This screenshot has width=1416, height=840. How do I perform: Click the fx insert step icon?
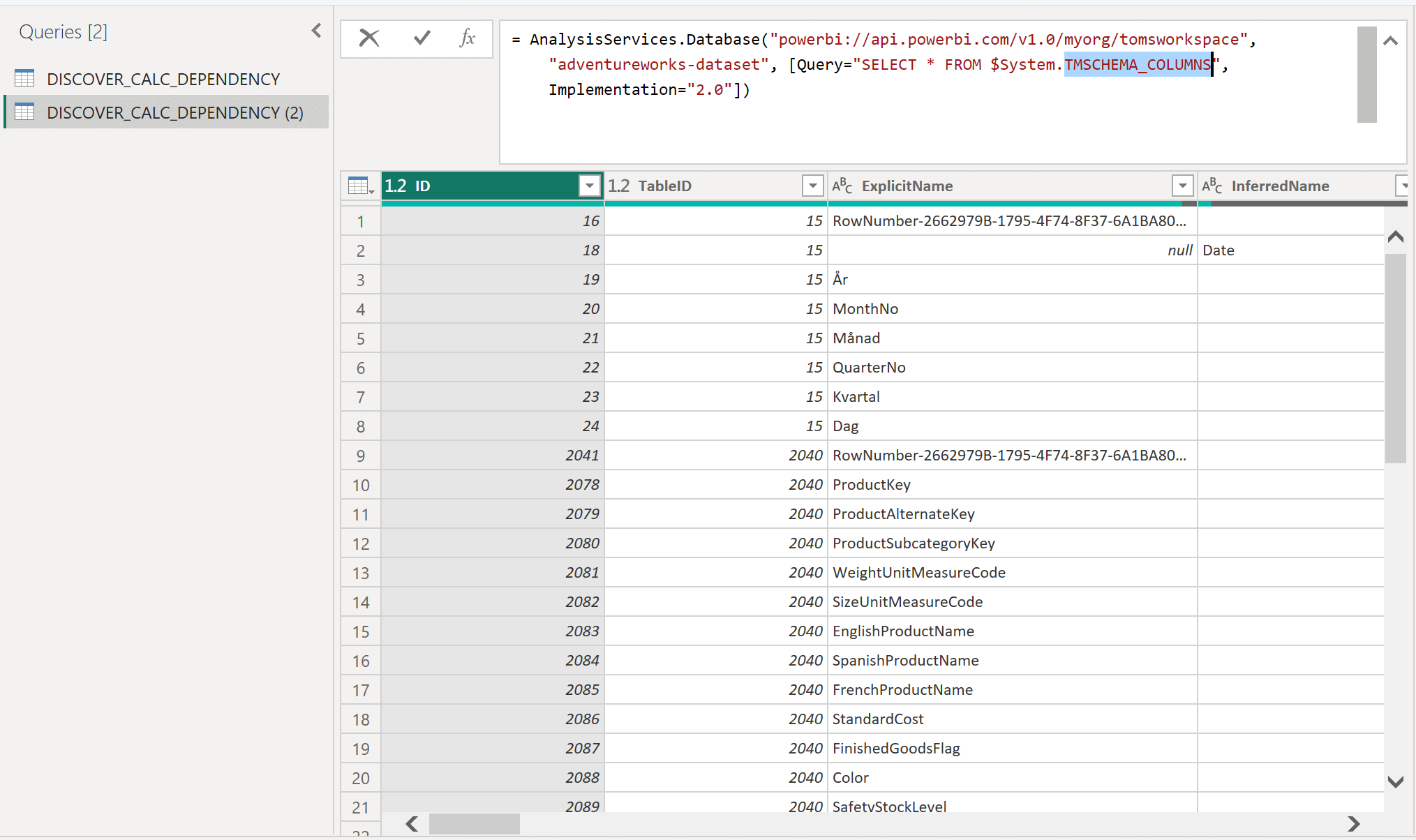(x=466, y=39)
